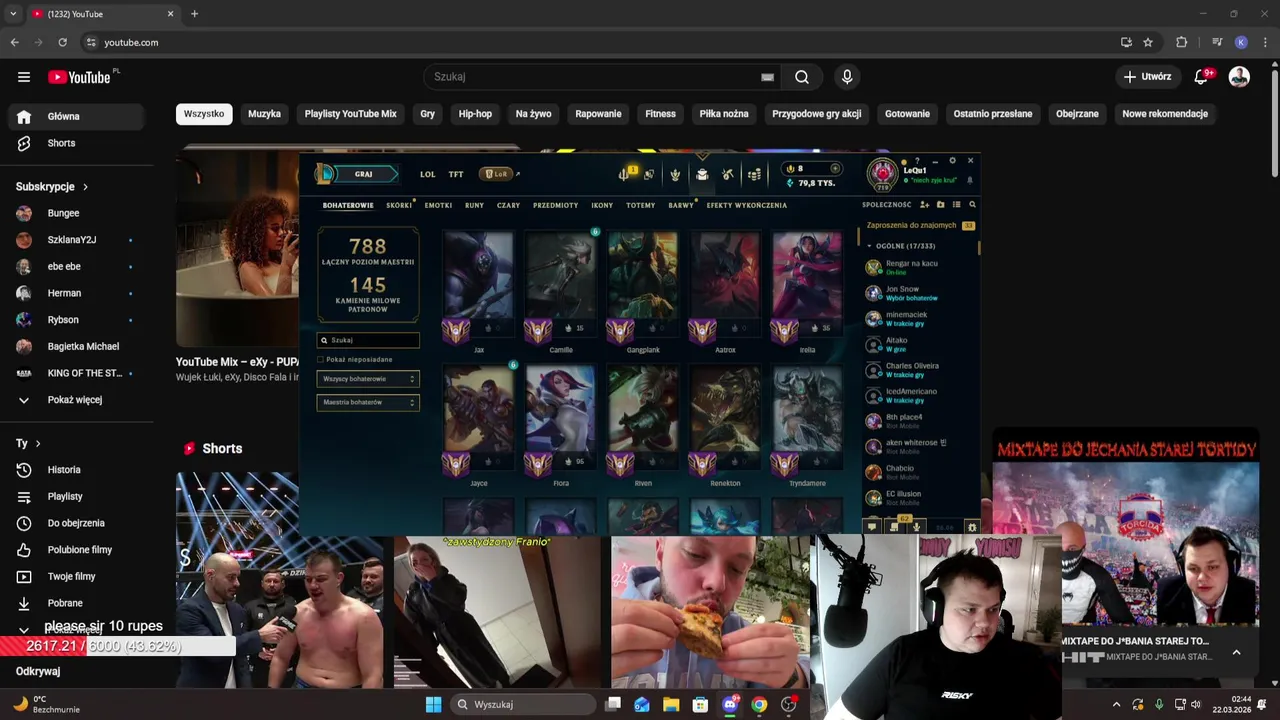Switch to RUNY collection tab
Screen dimensions: 1280x720
(x=474, y=205)
